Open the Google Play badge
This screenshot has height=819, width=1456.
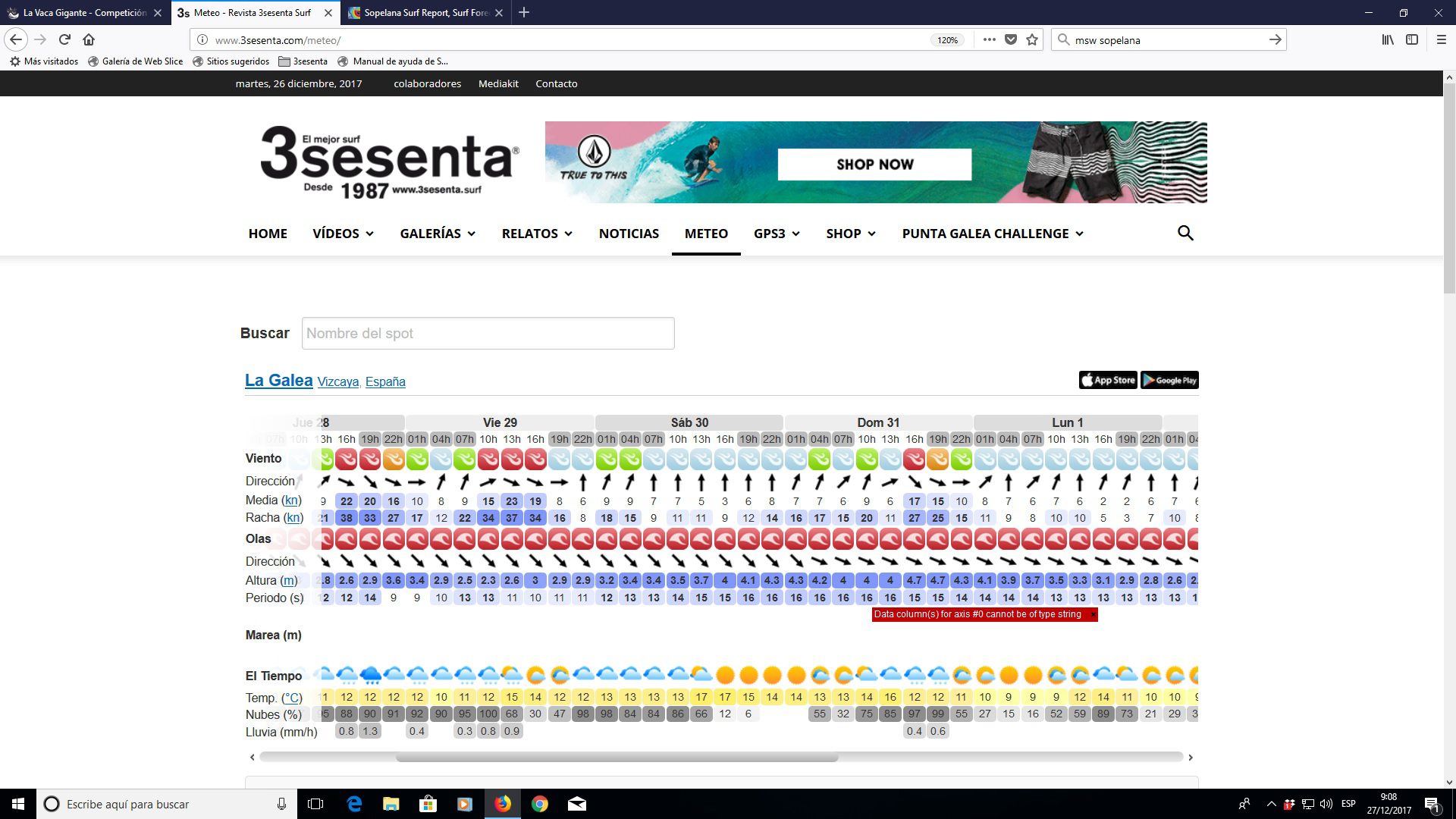coord(1169,380)
